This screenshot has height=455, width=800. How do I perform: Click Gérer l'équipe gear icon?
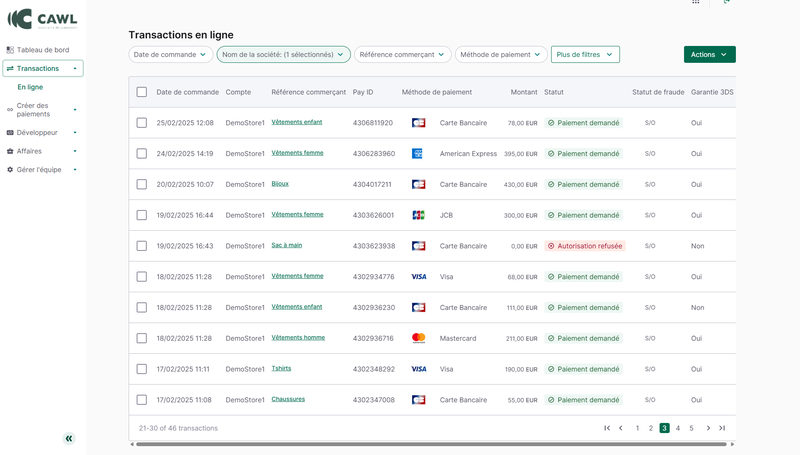10,169
